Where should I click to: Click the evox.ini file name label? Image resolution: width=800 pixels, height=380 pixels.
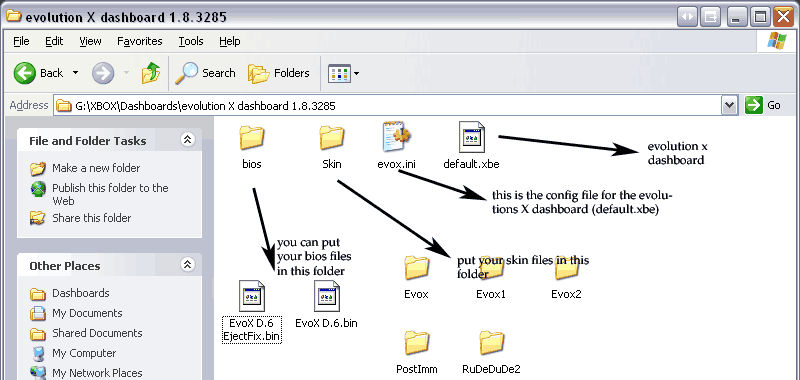coord(396,164)
